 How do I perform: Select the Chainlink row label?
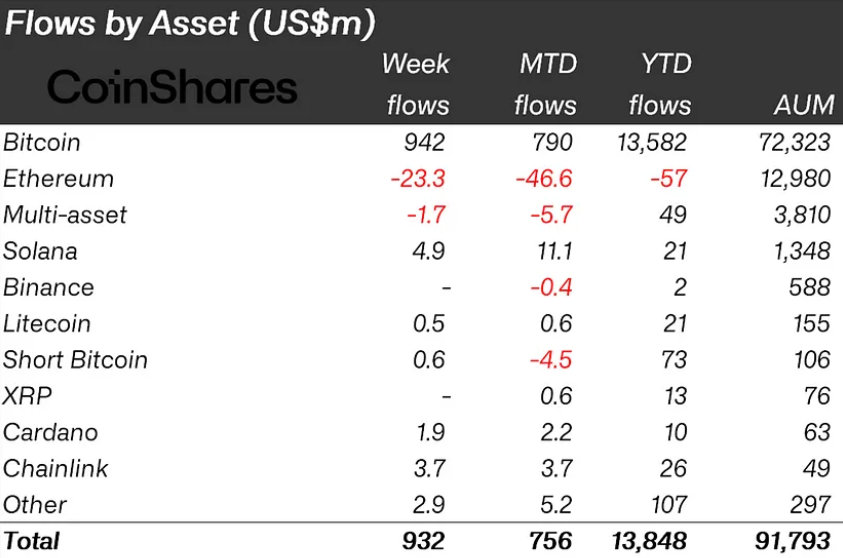coord(55,469)
